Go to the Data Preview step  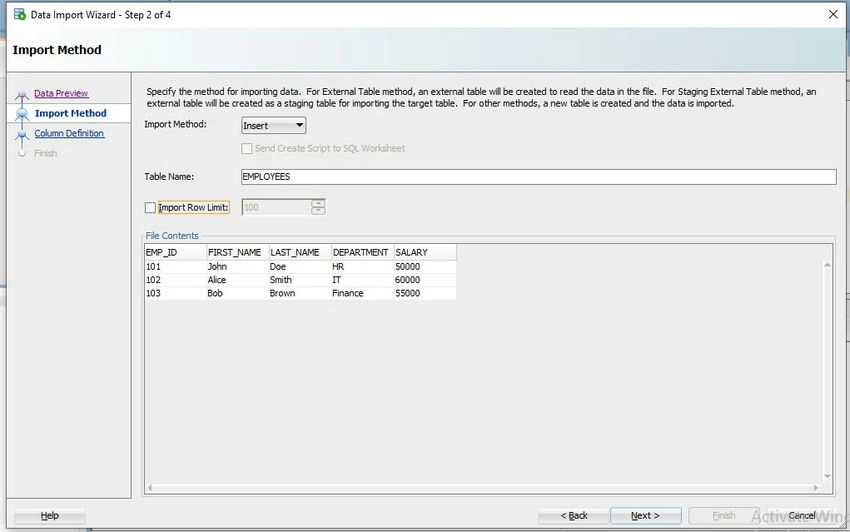click(61, 93)
